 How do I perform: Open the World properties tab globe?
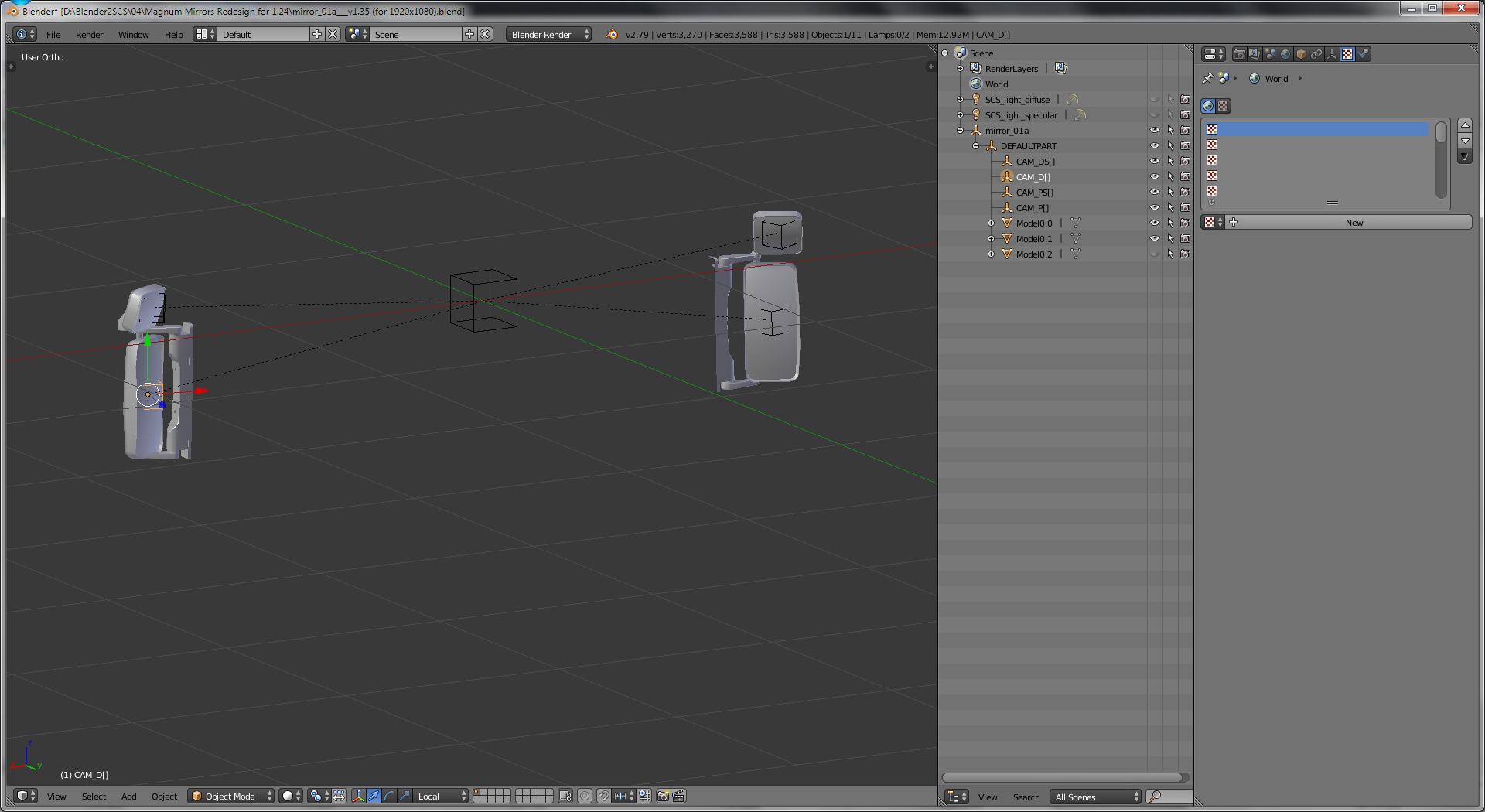click(1285, 54)
